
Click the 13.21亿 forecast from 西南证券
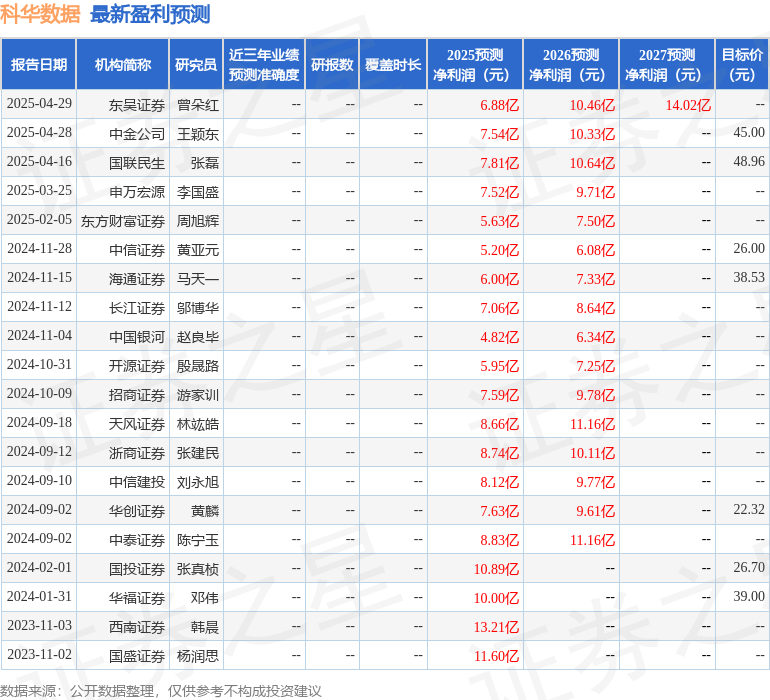496,627
